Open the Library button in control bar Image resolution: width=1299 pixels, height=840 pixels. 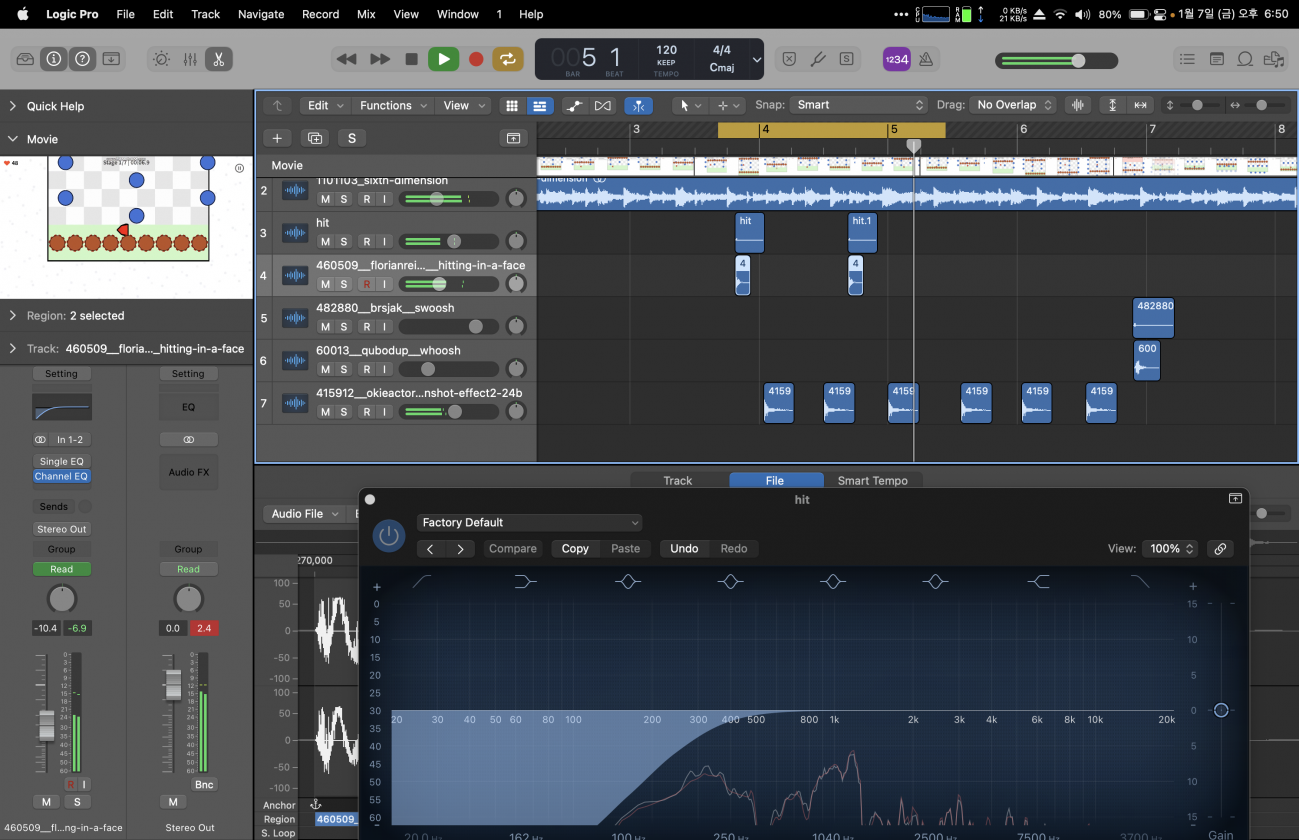pos(25,59)
